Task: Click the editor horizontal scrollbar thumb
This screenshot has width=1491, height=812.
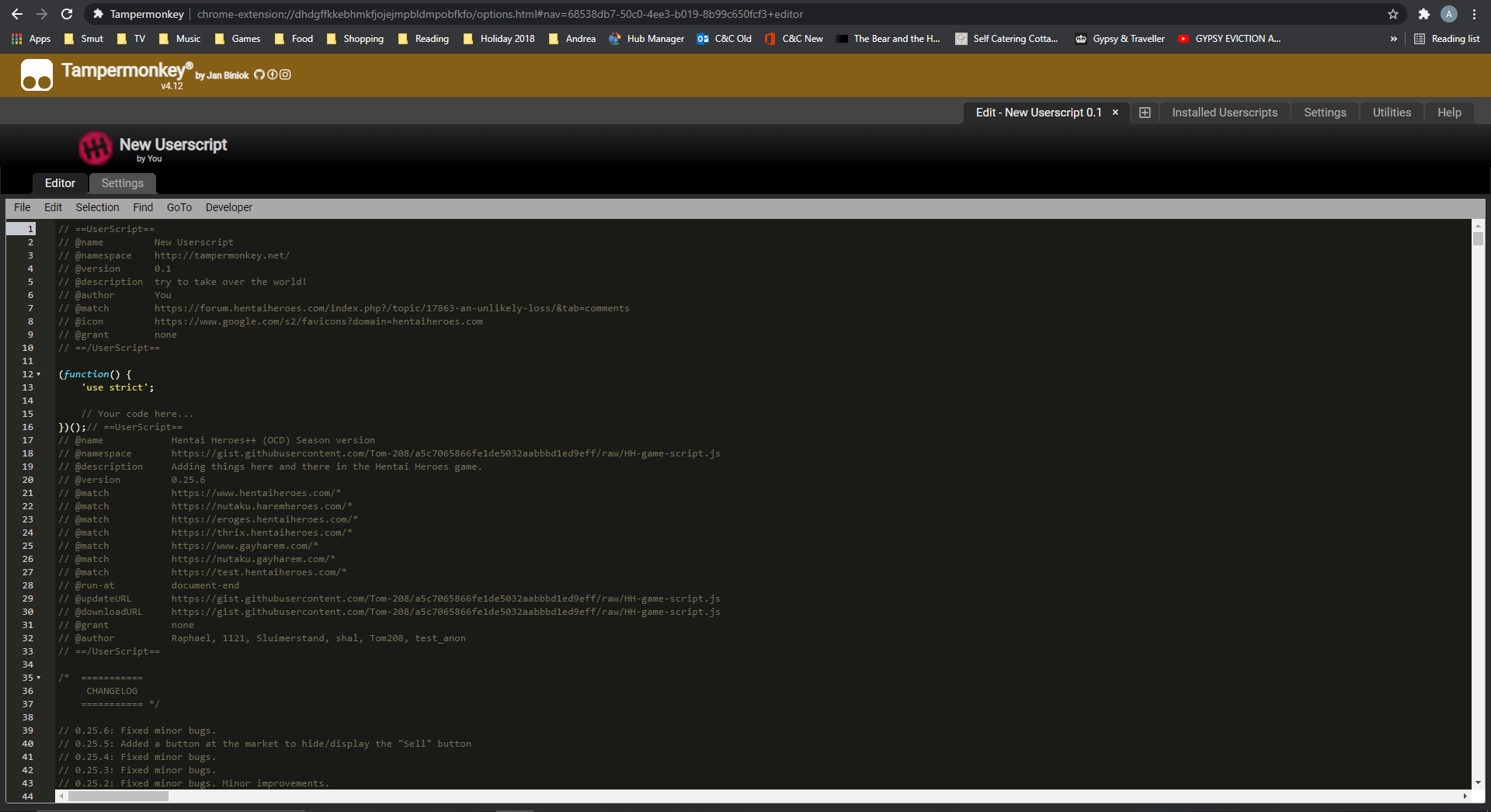Action: (118, 796)
